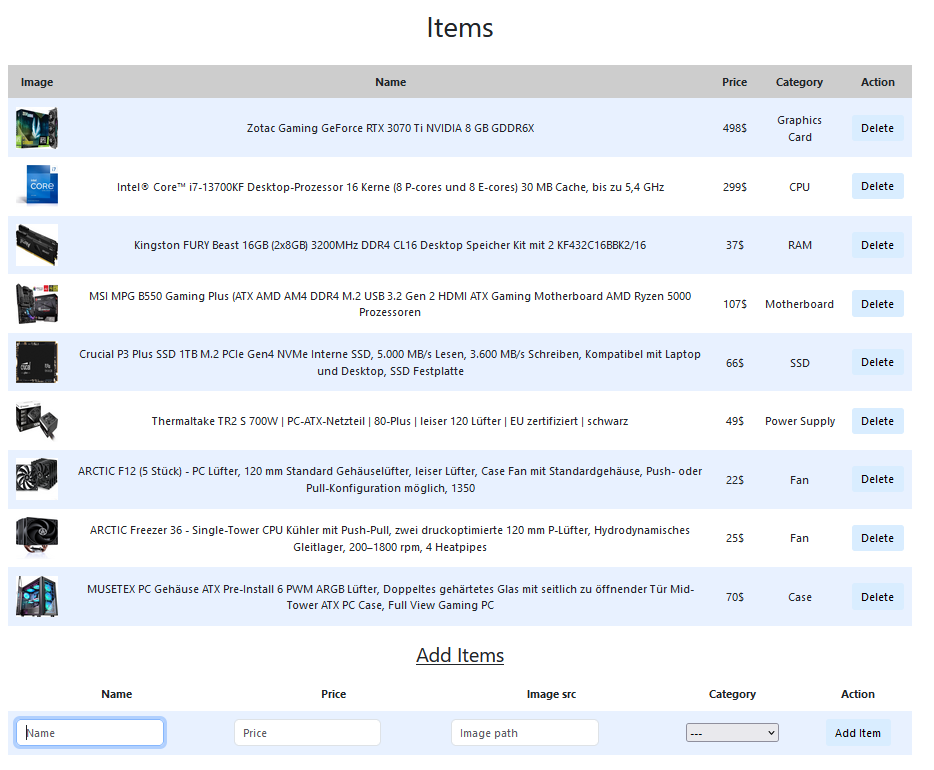Viewport: 934px width, 770px height.
Task: Click the MSI B550 motherboard image
Action: click(x=37, y=304)
